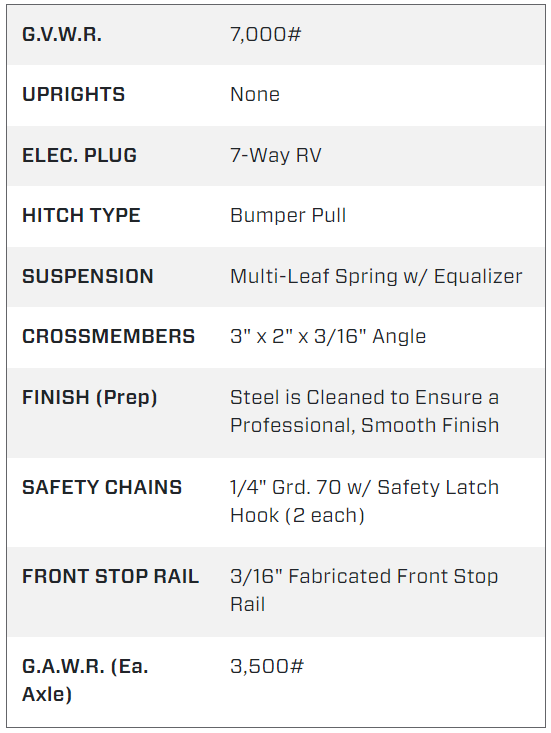Click the CROSSMEMBERS label

click(x=108, y=337)
